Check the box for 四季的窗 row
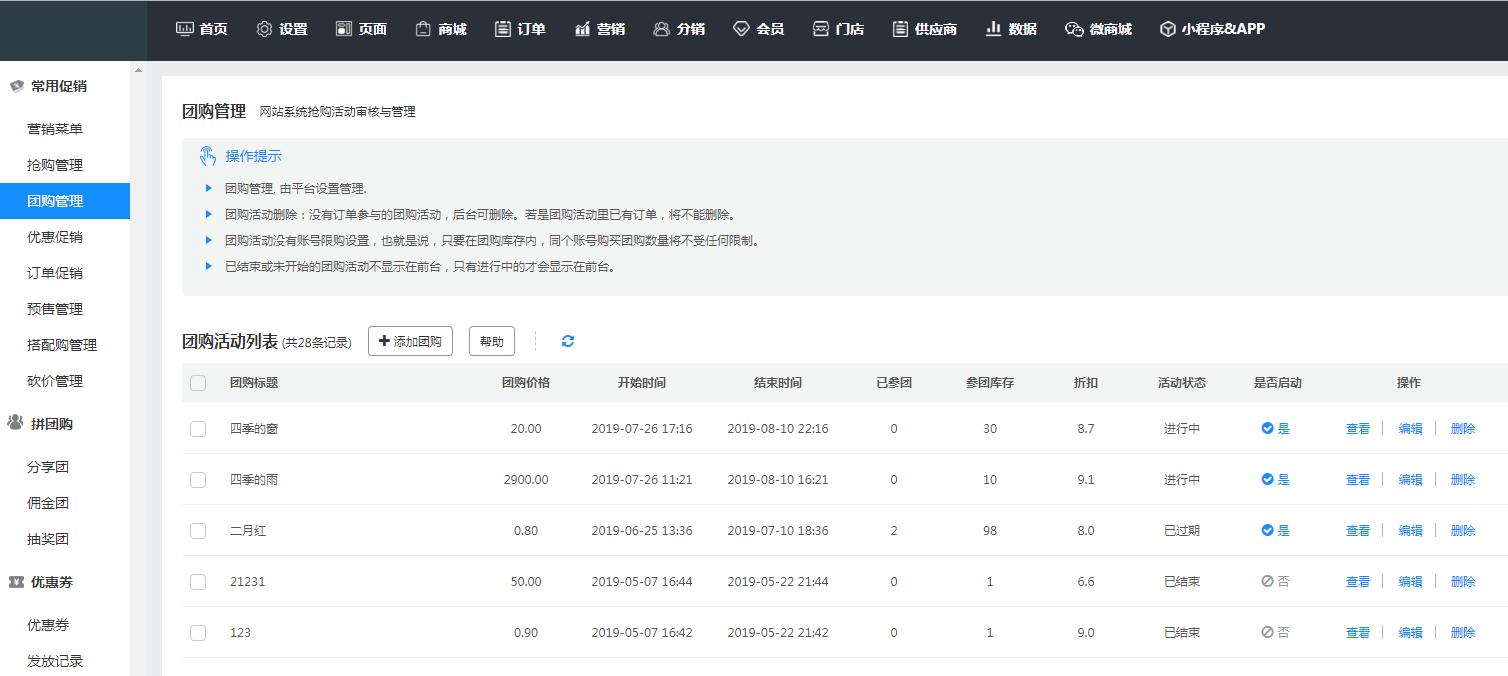This screenshot has width=1508, height=676. (x=198, y=429)
